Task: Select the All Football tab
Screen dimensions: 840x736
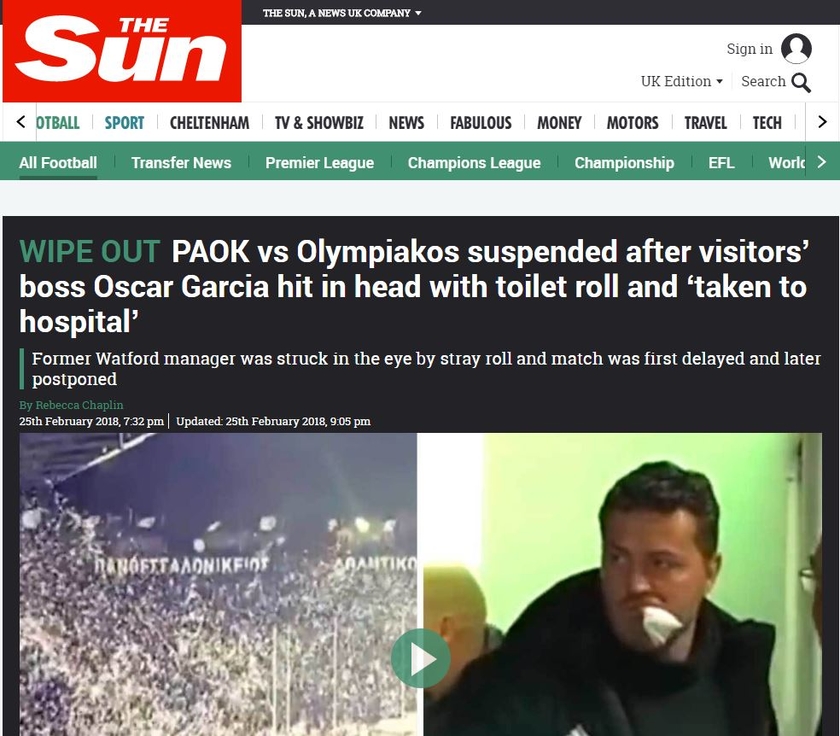Action: tap(58, 162)
